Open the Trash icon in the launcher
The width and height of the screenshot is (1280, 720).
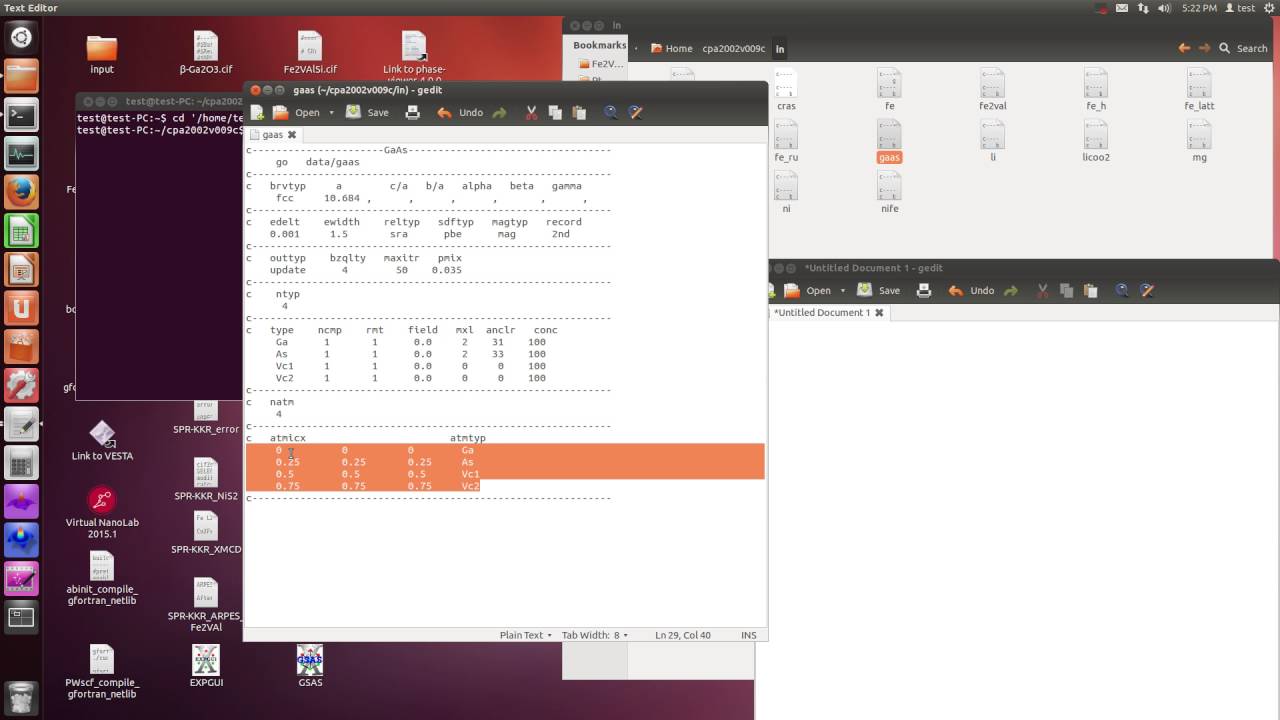pos(21,697)
